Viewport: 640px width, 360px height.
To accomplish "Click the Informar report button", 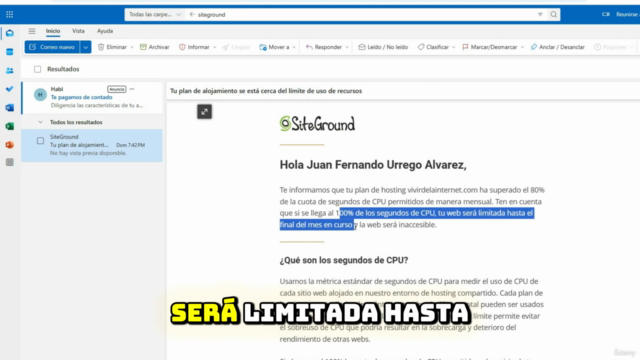I will point(194,47).
